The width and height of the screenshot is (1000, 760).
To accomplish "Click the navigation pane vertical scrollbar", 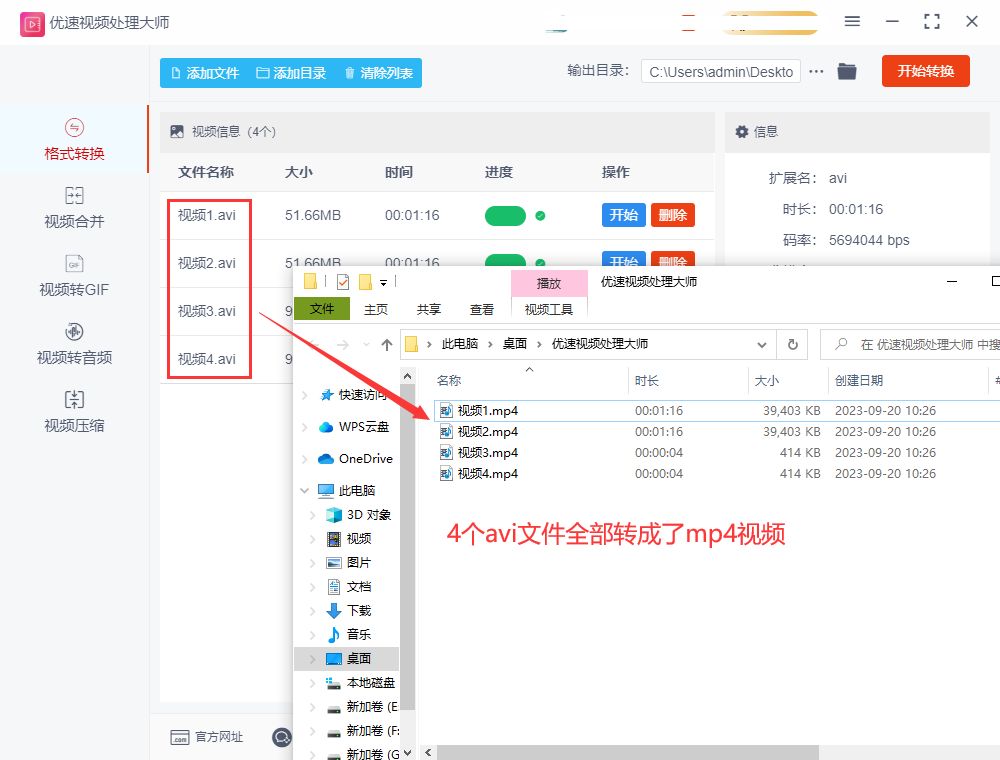I will click(408, 547).
